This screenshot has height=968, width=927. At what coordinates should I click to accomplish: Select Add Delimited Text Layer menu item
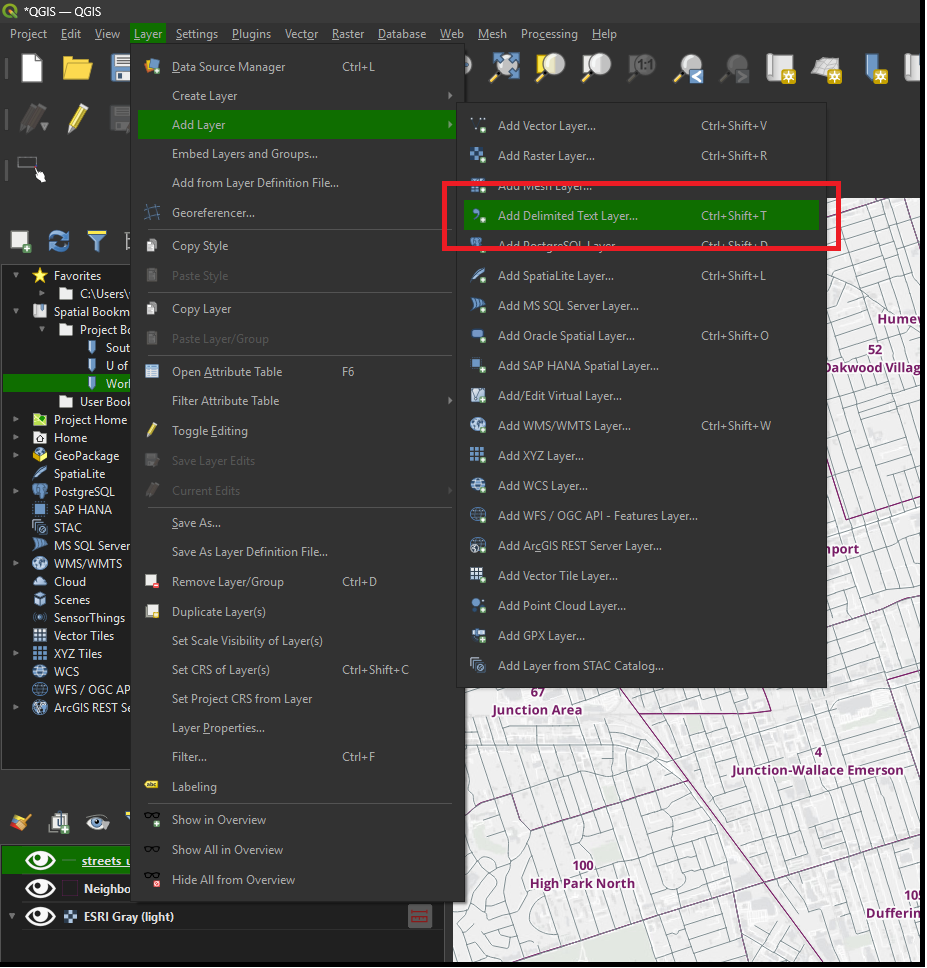[641, 215]
